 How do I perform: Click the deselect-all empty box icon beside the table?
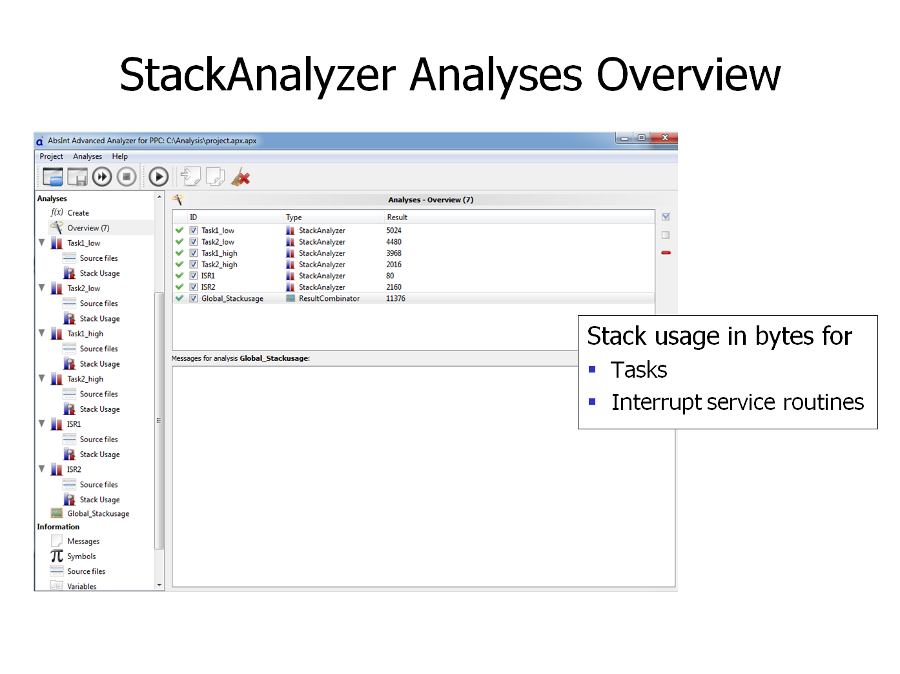click(666, 235)
